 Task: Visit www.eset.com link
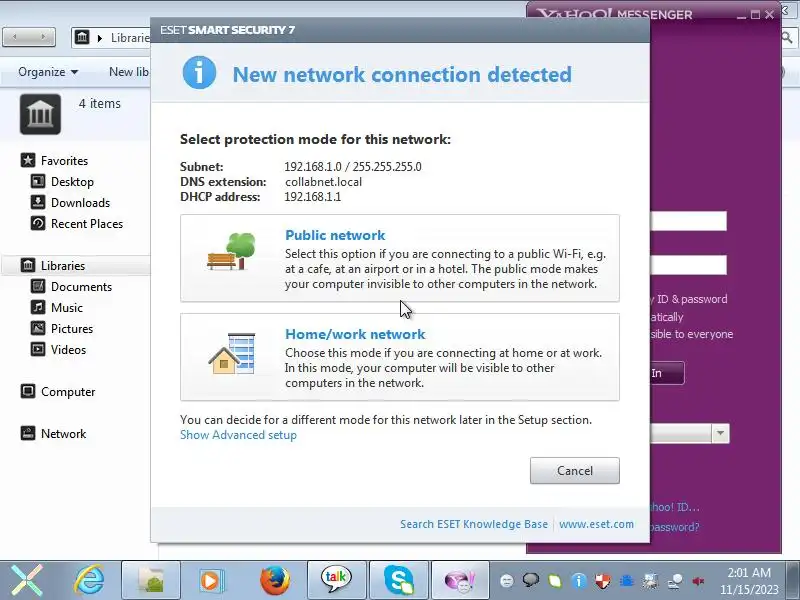pos(596,524)
